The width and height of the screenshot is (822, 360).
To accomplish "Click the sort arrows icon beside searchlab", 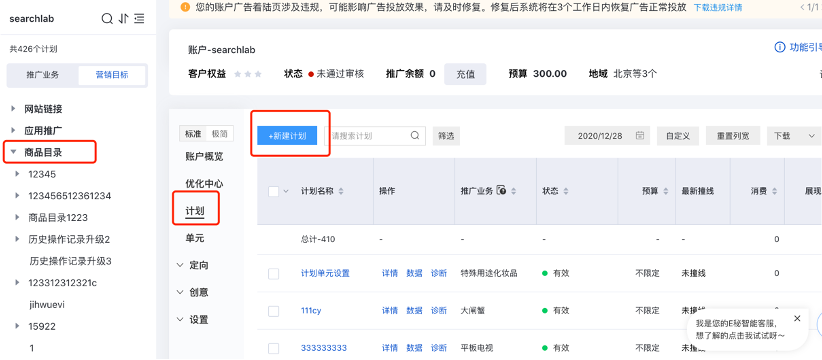I will 123,19.
